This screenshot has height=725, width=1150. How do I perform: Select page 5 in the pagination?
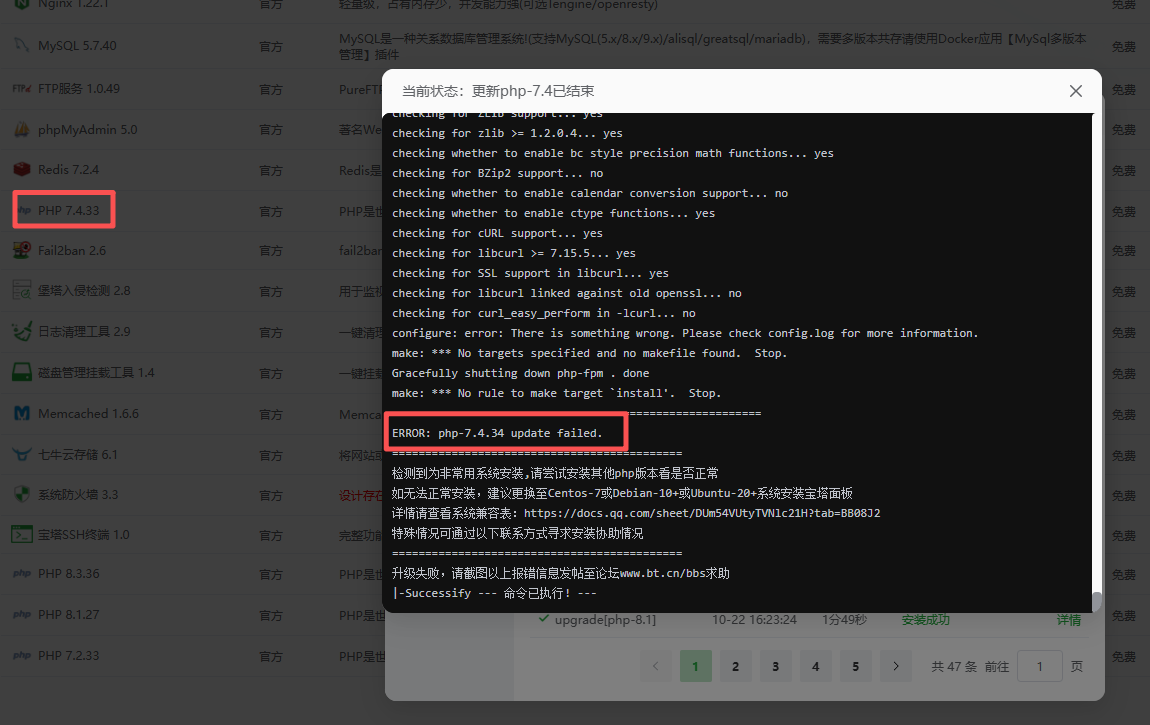click(x=855, y=666)
